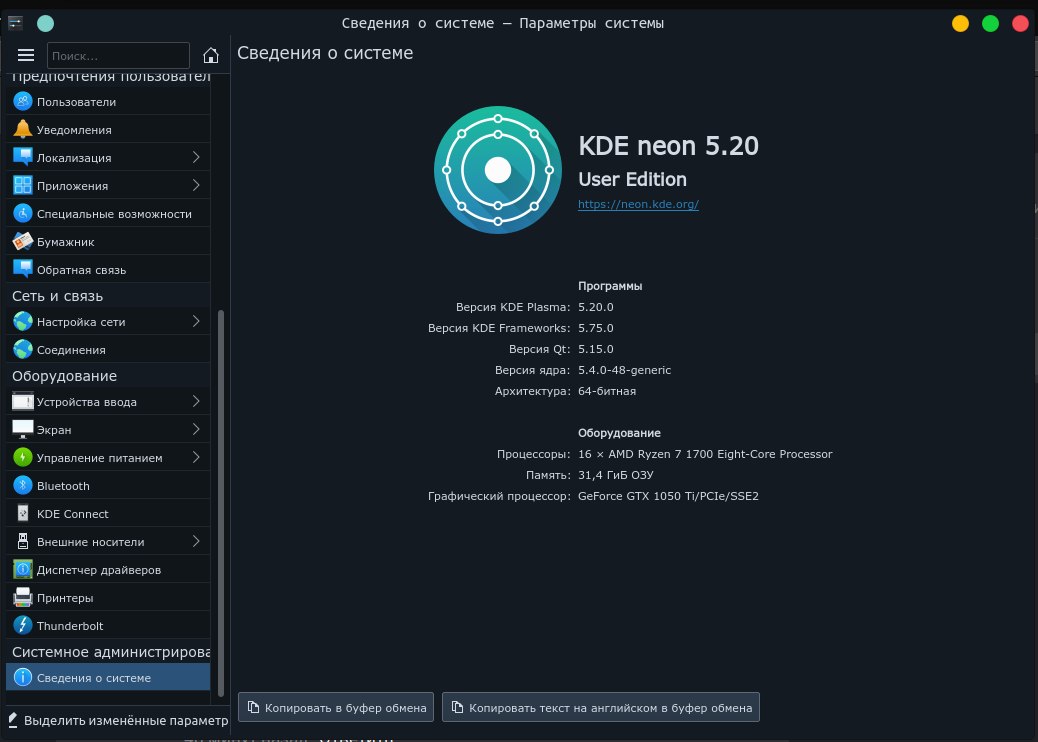The width and height of the screenshot is (1038, 742).
Task: Click the teal pin-on-all-desktops titlebar button
Action: coord(45,23)
